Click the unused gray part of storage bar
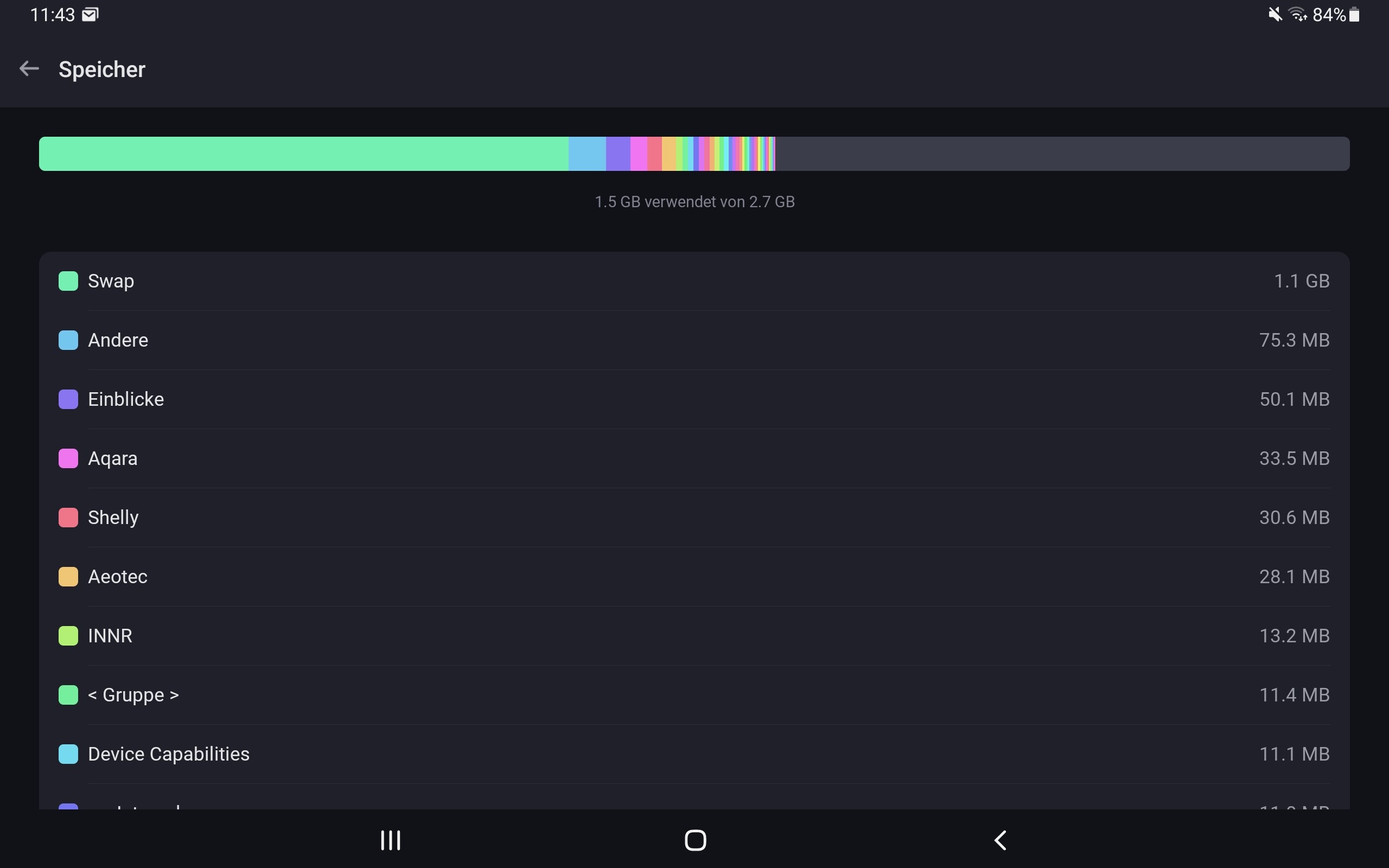The image size is (1389, 868). click(1062, 154)
